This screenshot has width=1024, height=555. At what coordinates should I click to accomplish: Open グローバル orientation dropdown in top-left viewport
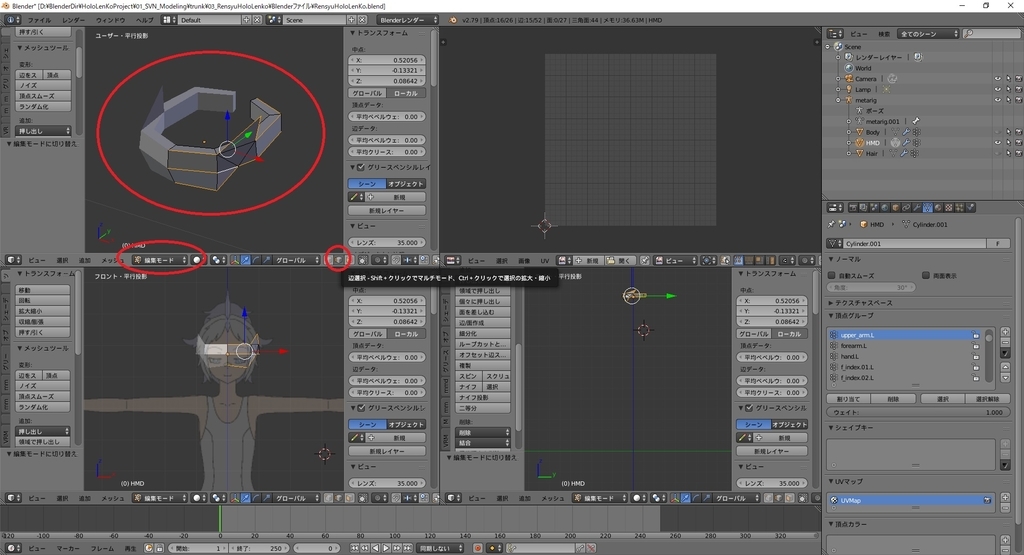(296, 260)
